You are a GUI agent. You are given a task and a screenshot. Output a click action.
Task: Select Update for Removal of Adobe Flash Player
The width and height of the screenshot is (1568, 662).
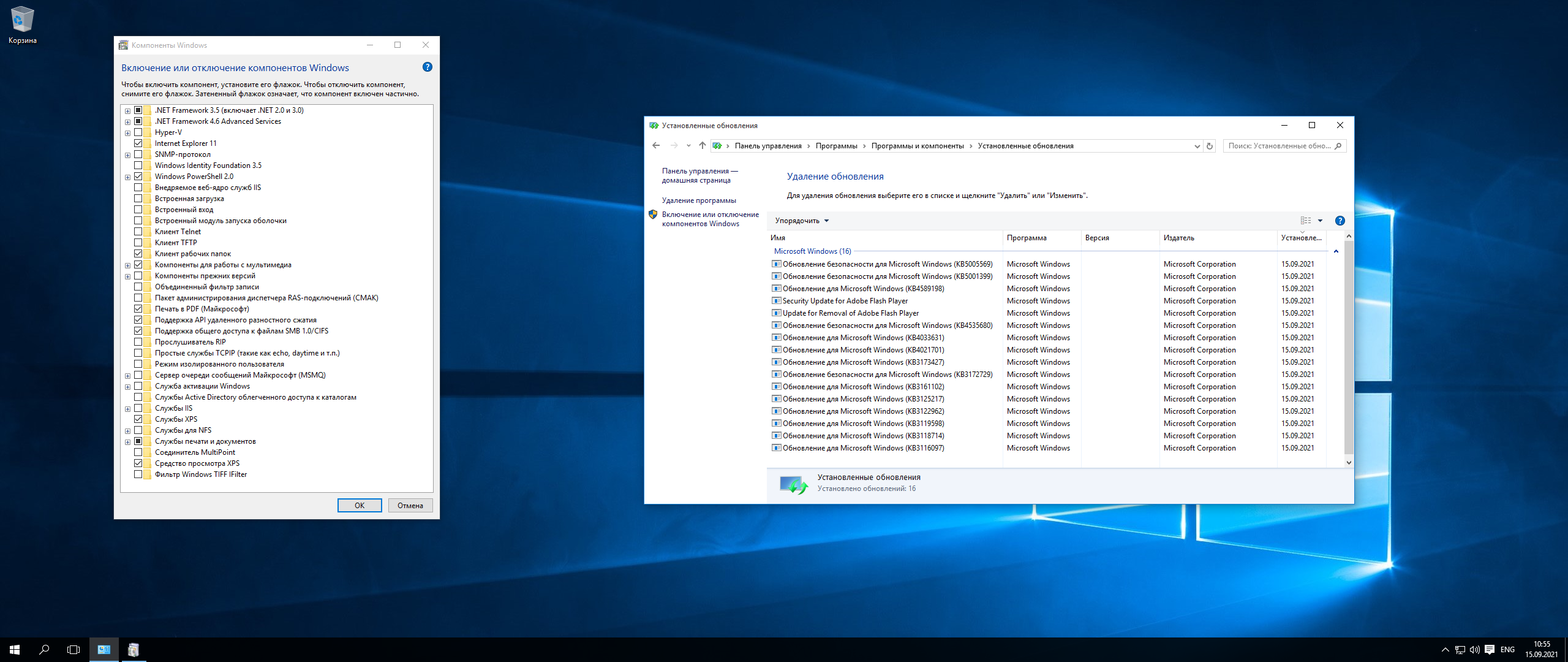[x=850, y=313]
